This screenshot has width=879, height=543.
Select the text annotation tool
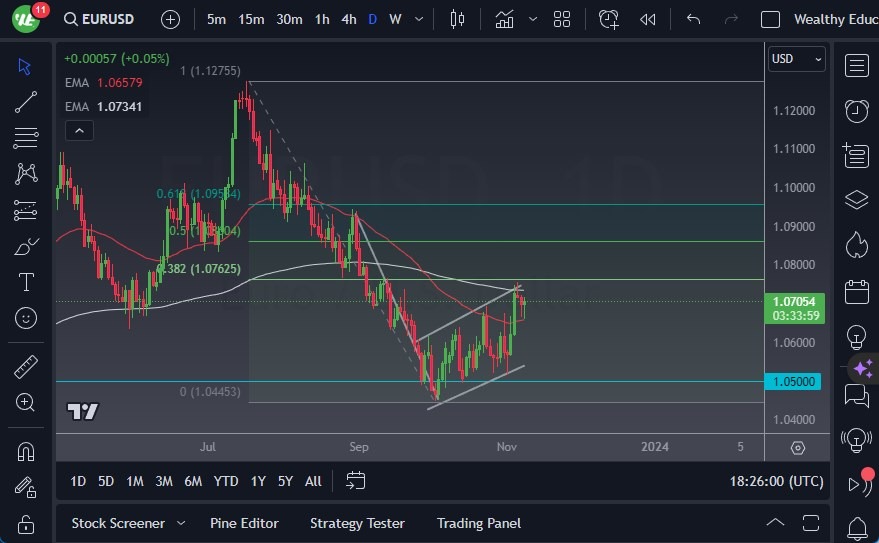click(26, 282)
